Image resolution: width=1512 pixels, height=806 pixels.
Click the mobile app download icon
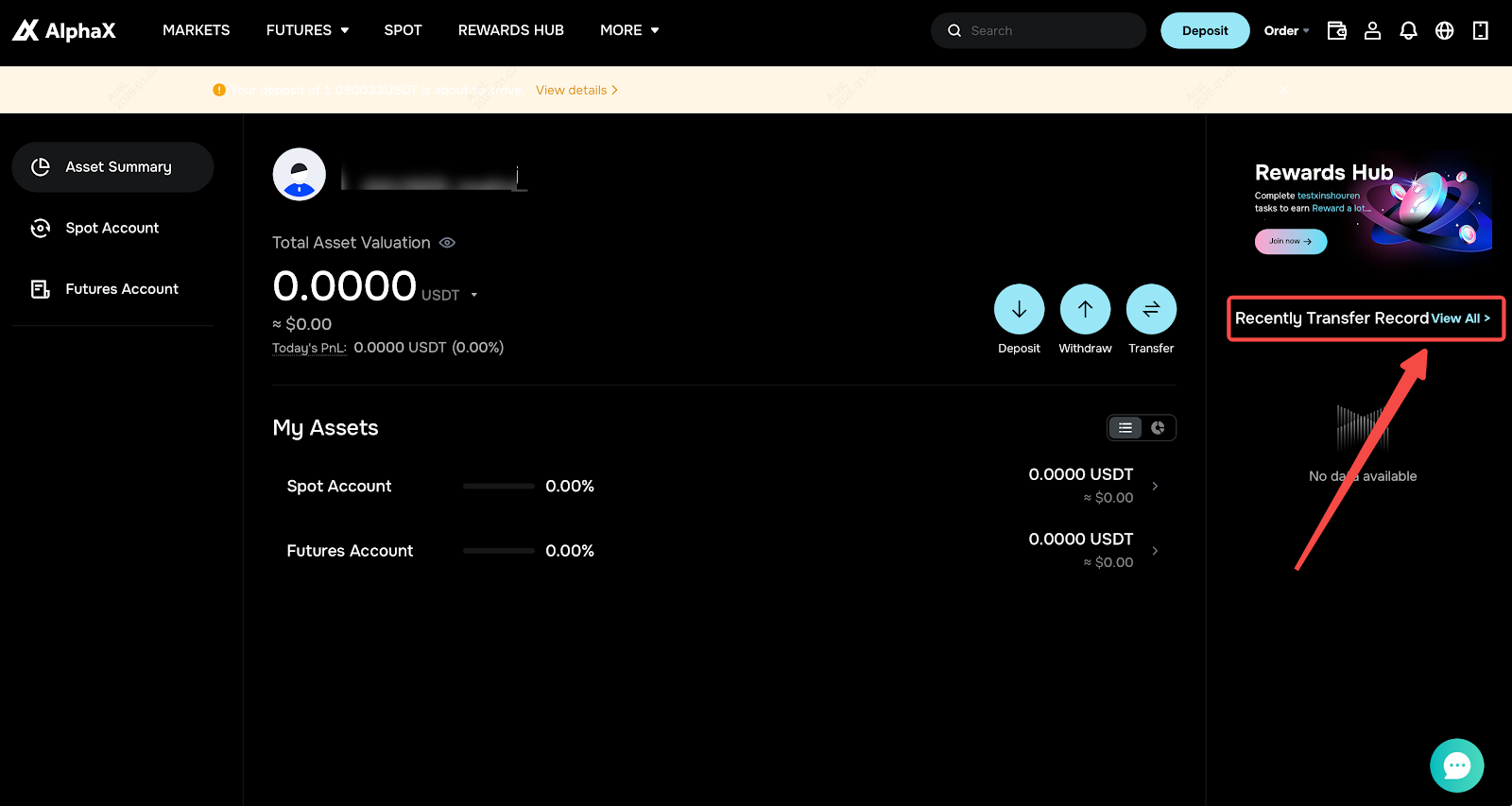coord(1480,30)
